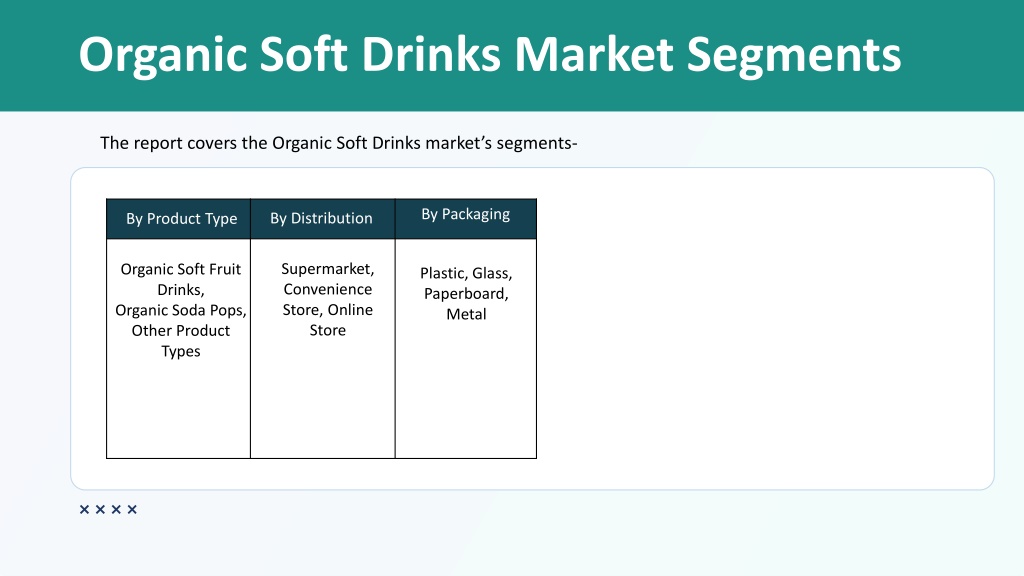Click the 'Supermarket,' text in the distribution column
Viewport: 1024px width, 576px height.
tap(328, 269)
